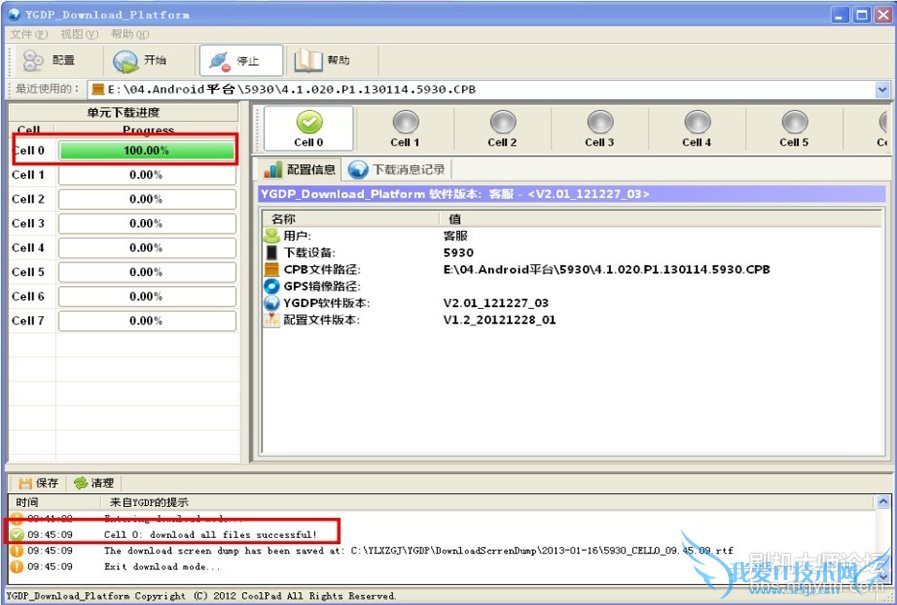Click the CPB文件路径 file icon
Viewport: 897px width, 605px height.
click(x=271, y=269)
